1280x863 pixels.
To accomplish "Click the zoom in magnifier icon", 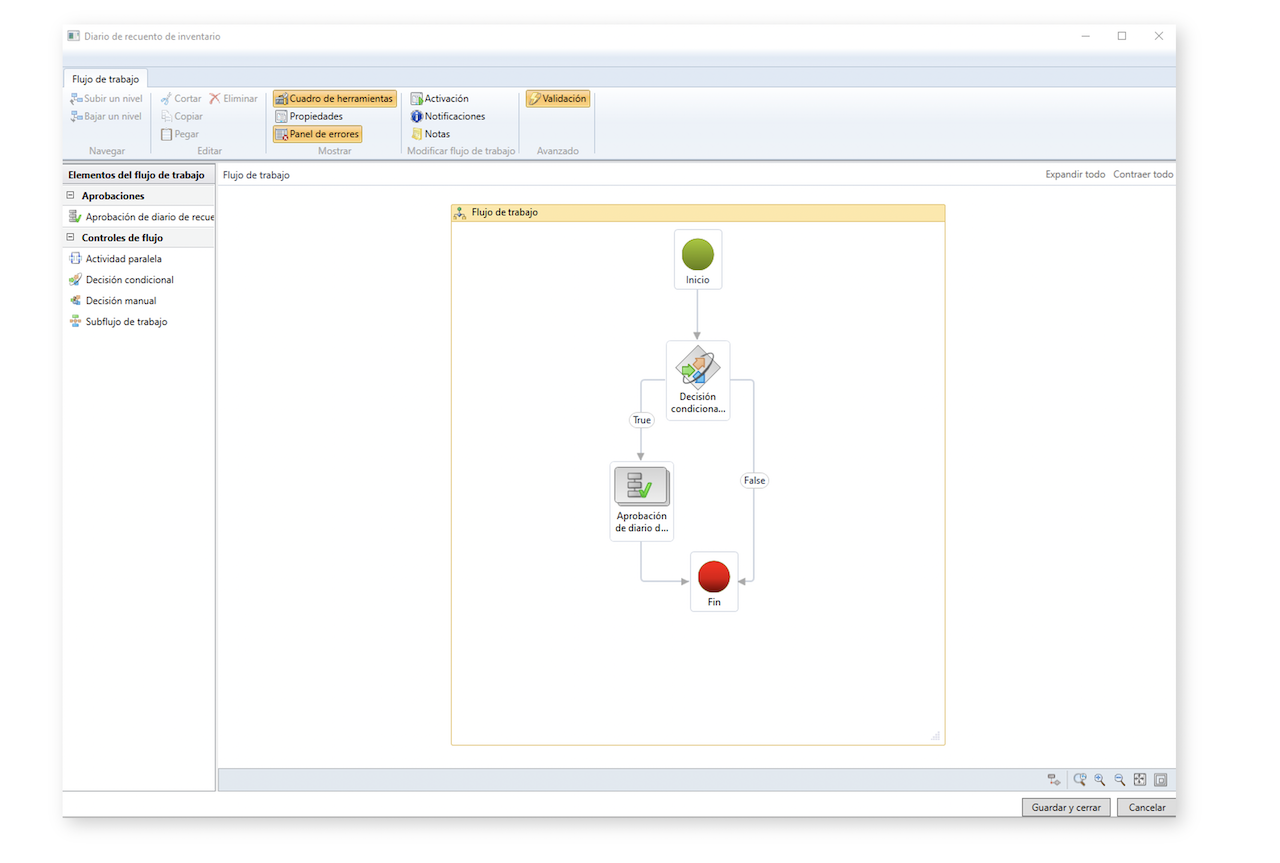I will click(x=1100, y=780).
